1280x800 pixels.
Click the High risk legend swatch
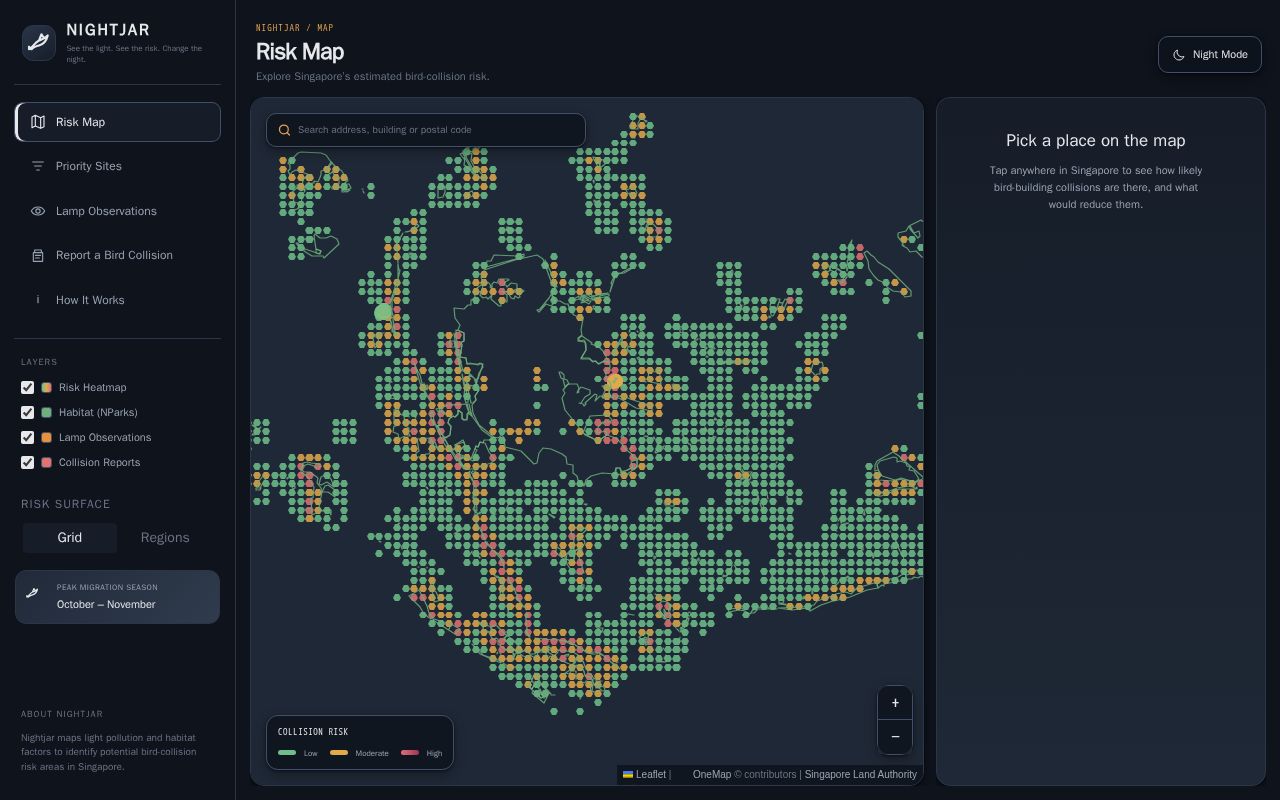410,753
